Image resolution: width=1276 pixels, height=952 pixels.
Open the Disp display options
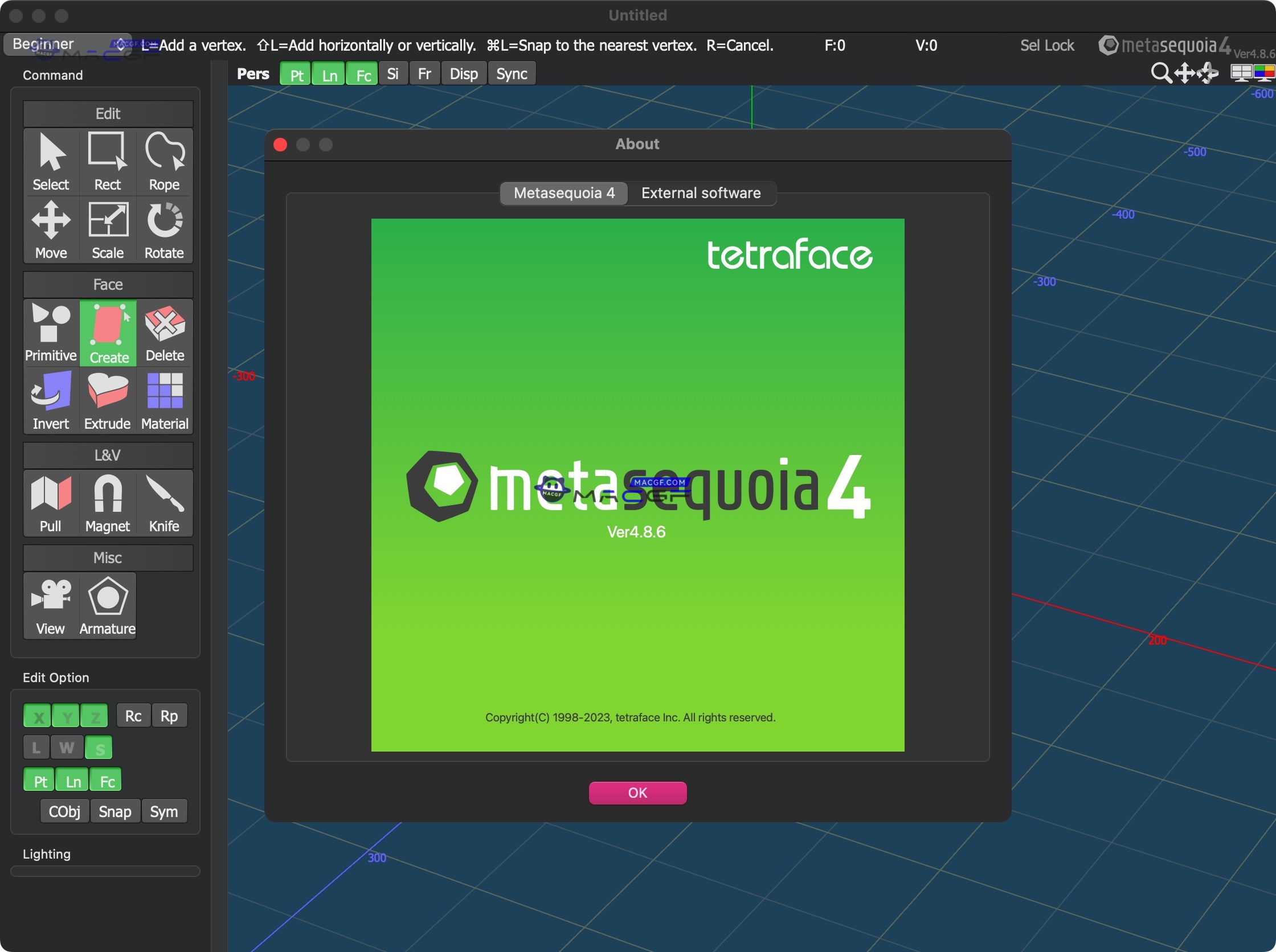click(463, 73)
